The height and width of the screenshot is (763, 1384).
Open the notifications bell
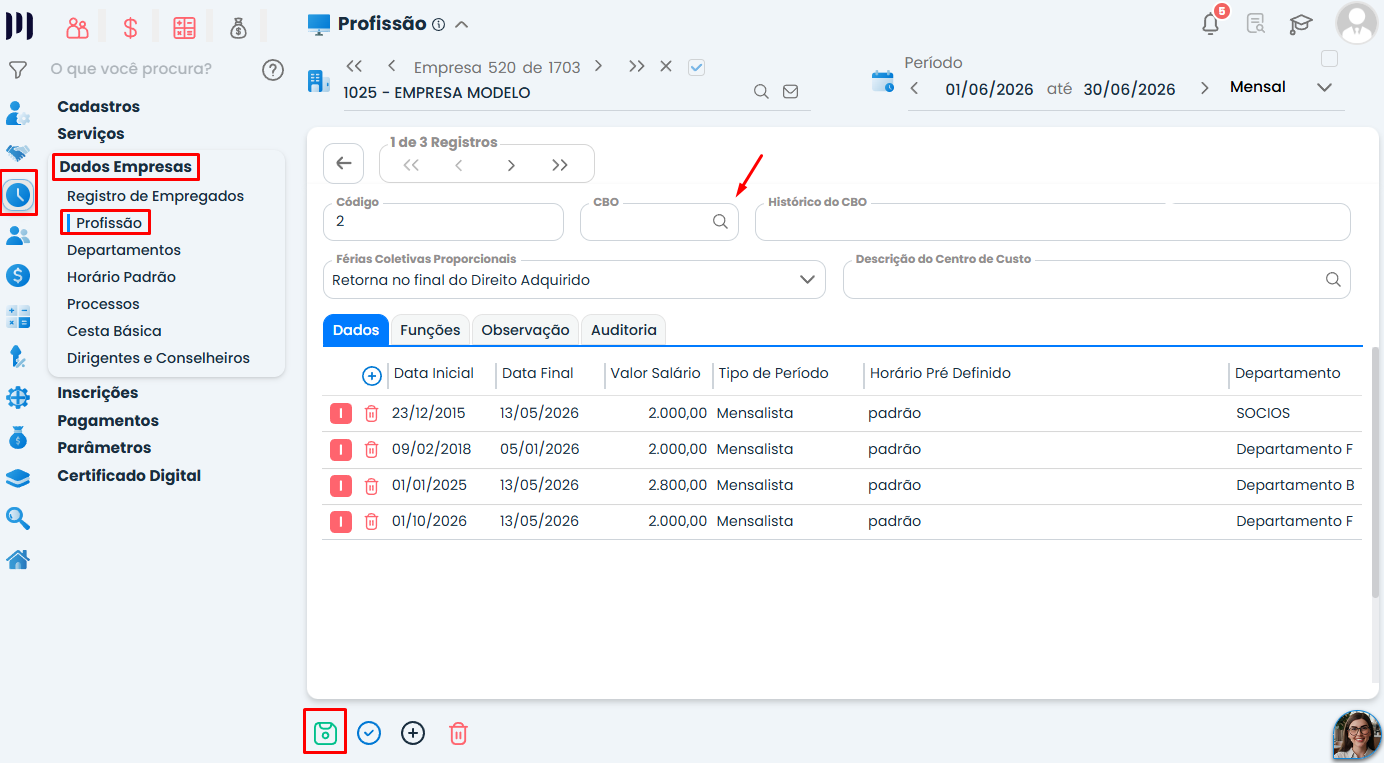[1211, 24]
